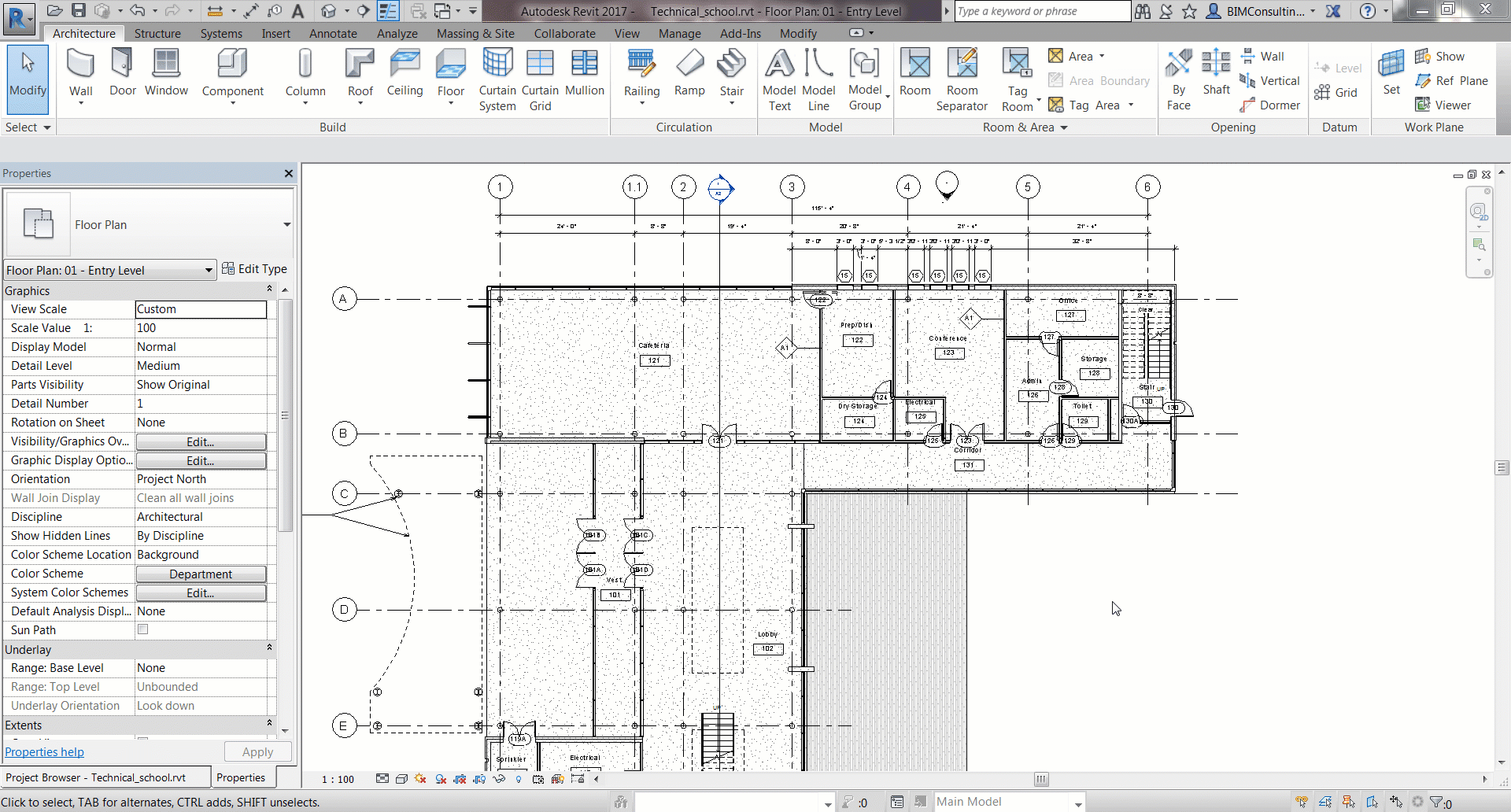Open the Tag Area dropdown arrow

pyautogui.click(x=1131, y=105)
